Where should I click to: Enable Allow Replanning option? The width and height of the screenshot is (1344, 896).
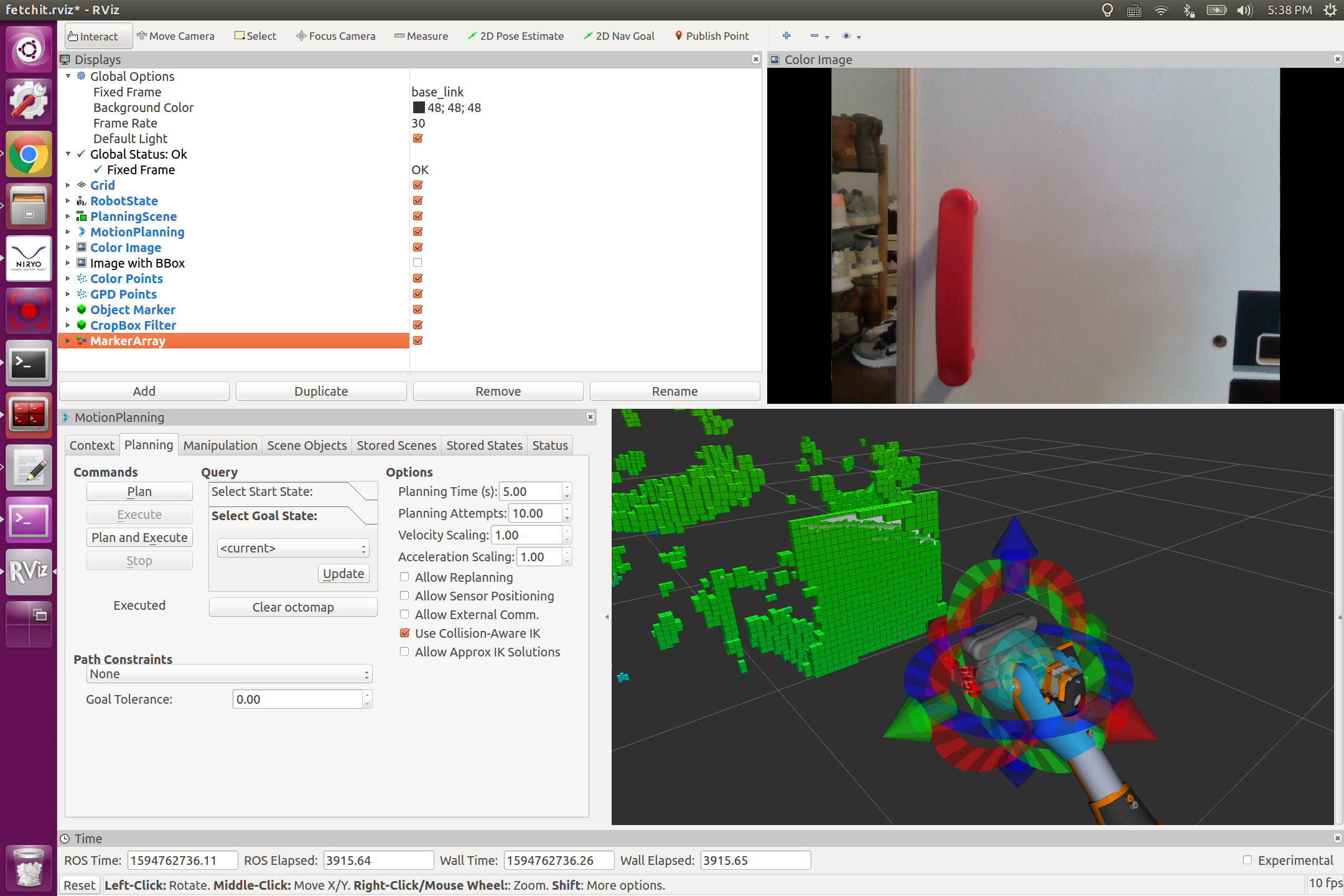point(405,577)
